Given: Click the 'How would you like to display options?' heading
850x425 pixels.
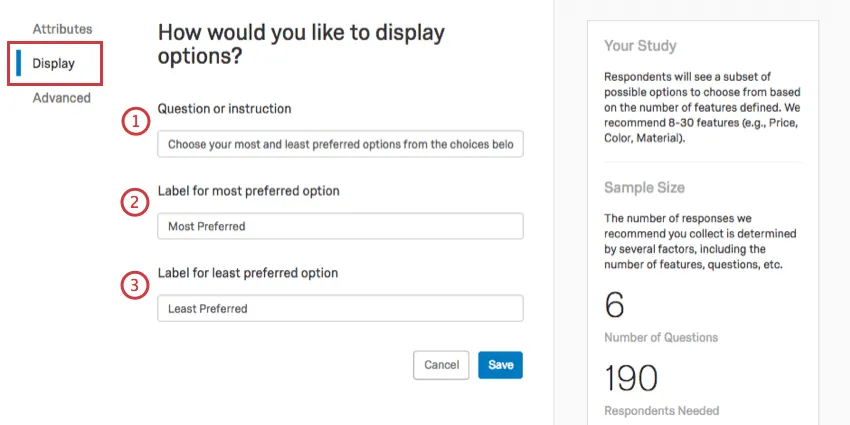Looking at the screenshot, I should [x=301, y=44].
